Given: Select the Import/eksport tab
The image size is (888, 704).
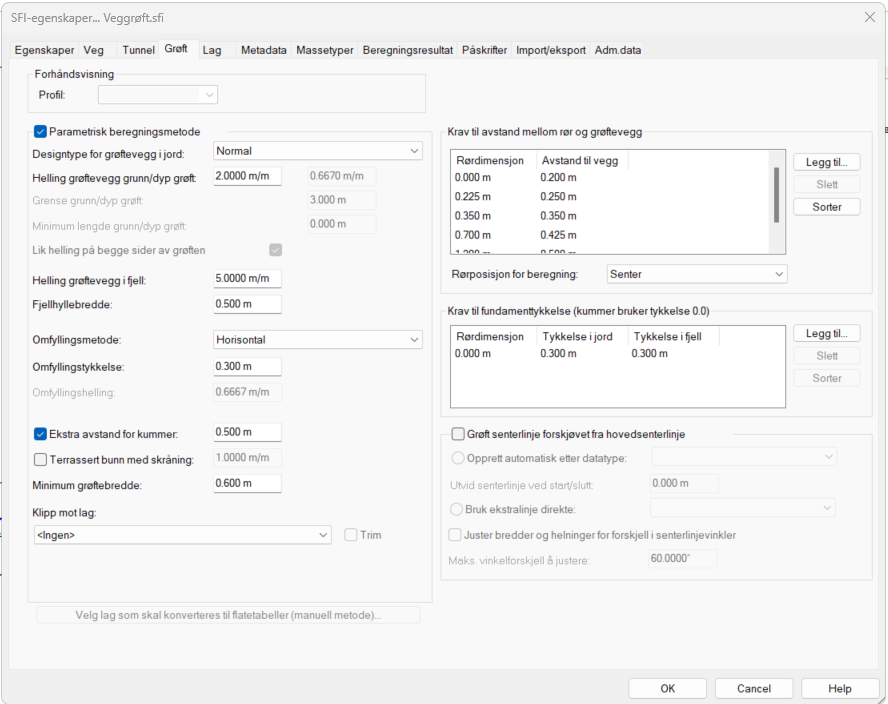Looking at the screenshot, I should click(x=551, y=50).
